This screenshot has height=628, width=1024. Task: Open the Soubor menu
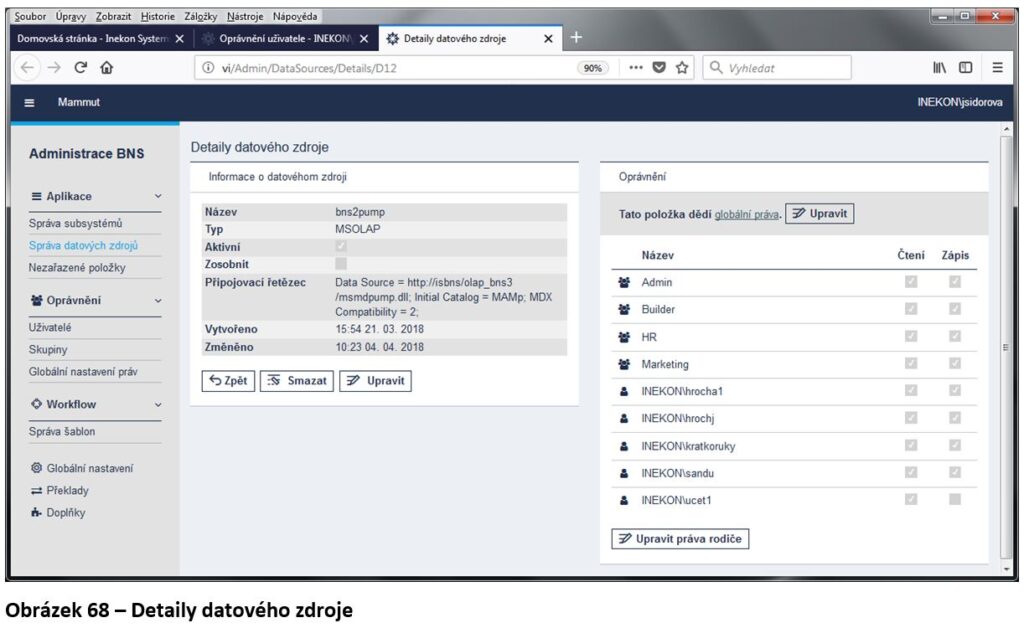pos(30,16)
